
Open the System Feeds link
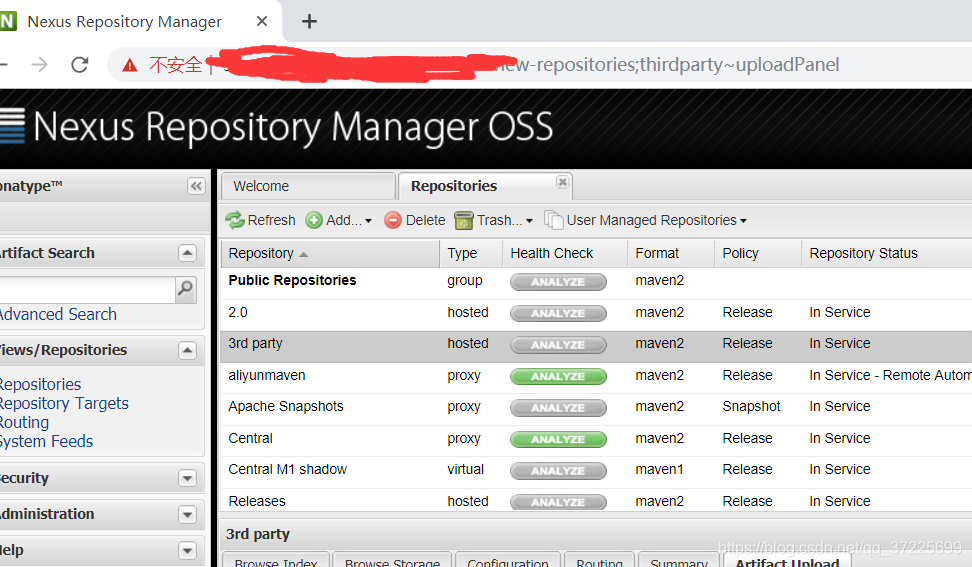point(46,441)
